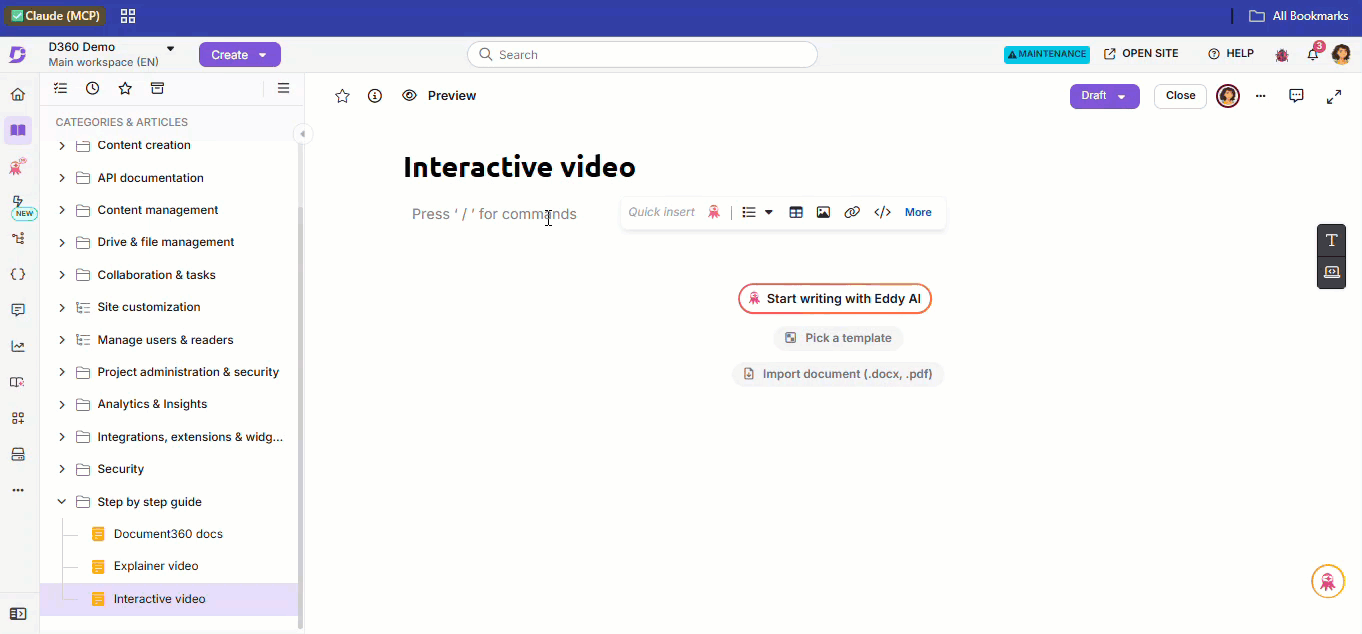Open the more options dots in left rail

pyautogui.click(x=18, y=490)
